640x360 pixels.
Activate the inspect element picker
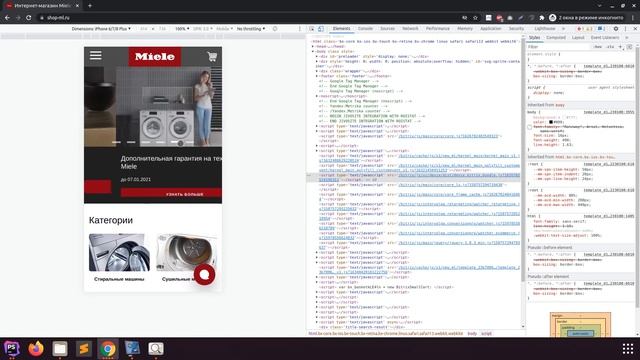pos(311,29)
